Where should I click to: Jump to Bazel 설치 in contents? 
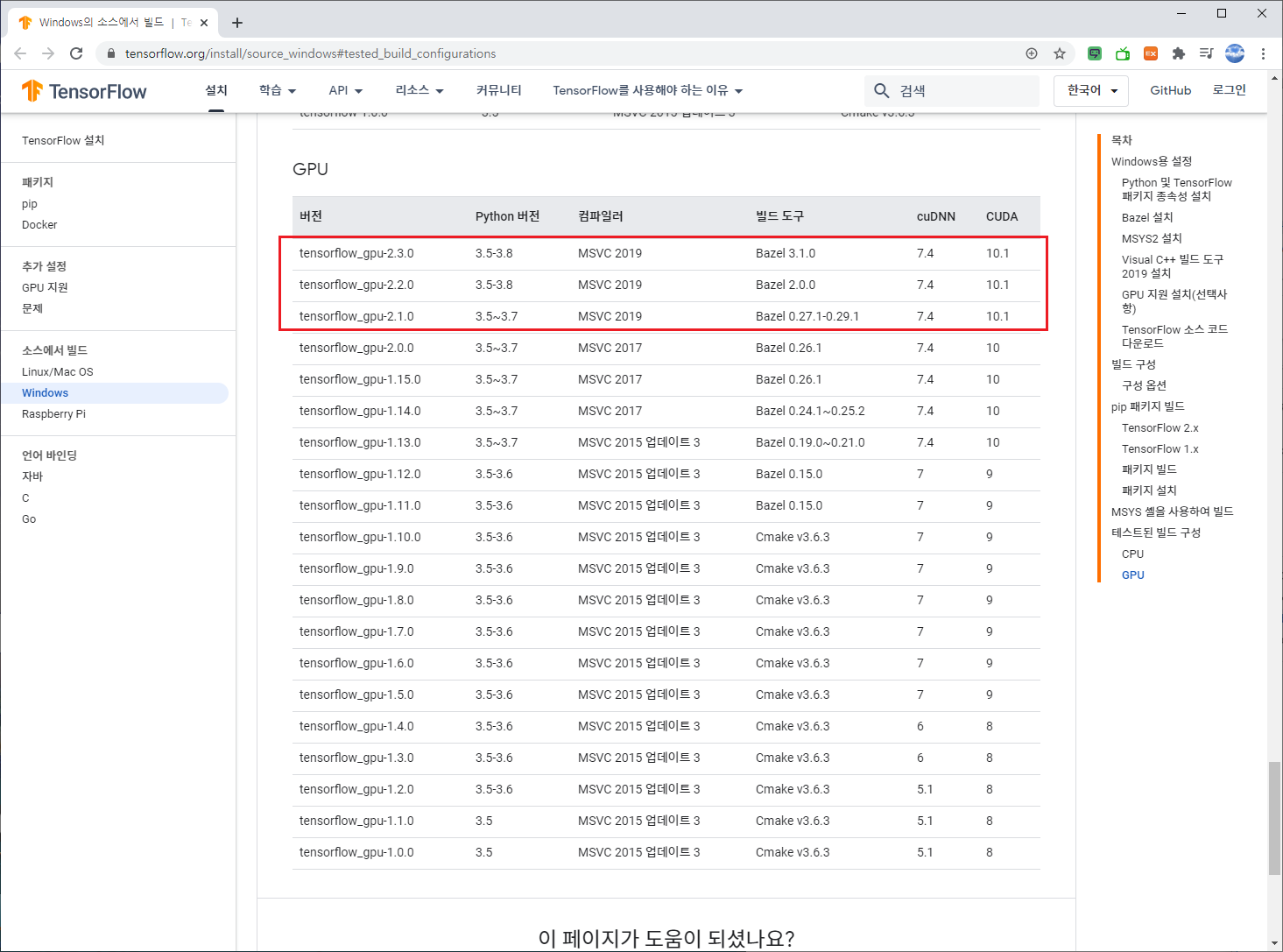pos(1147,217)
